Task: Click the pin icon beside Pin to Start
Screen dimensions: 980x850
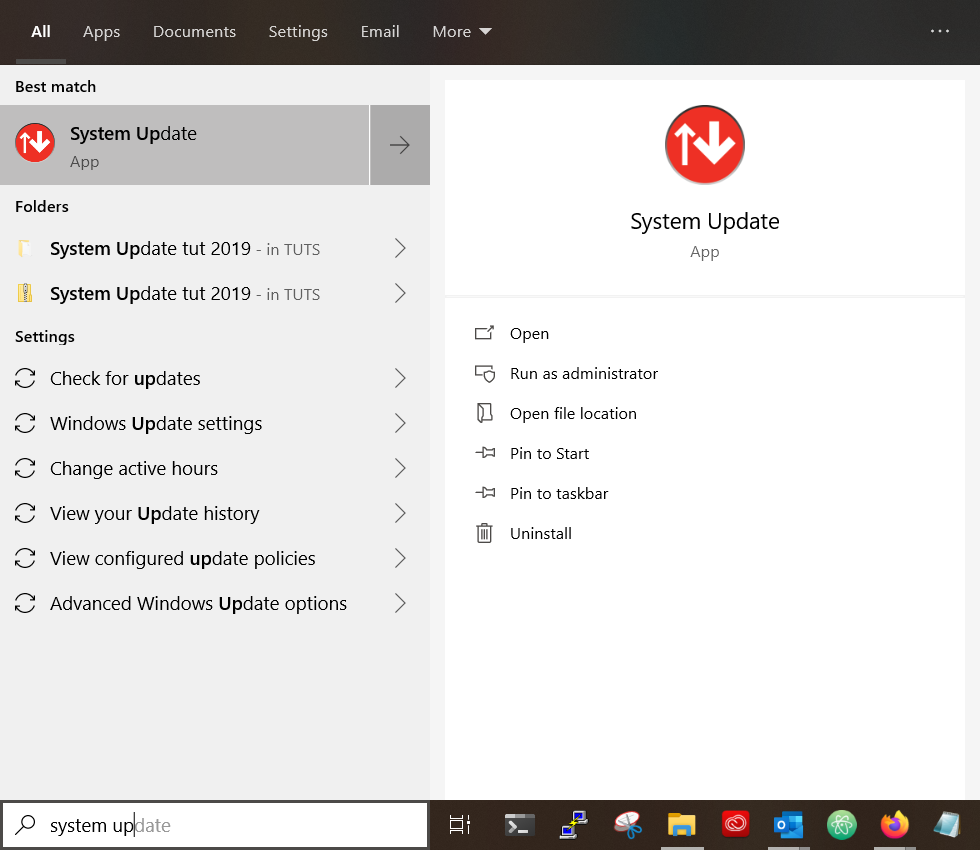Action: [x=485, y=452]
